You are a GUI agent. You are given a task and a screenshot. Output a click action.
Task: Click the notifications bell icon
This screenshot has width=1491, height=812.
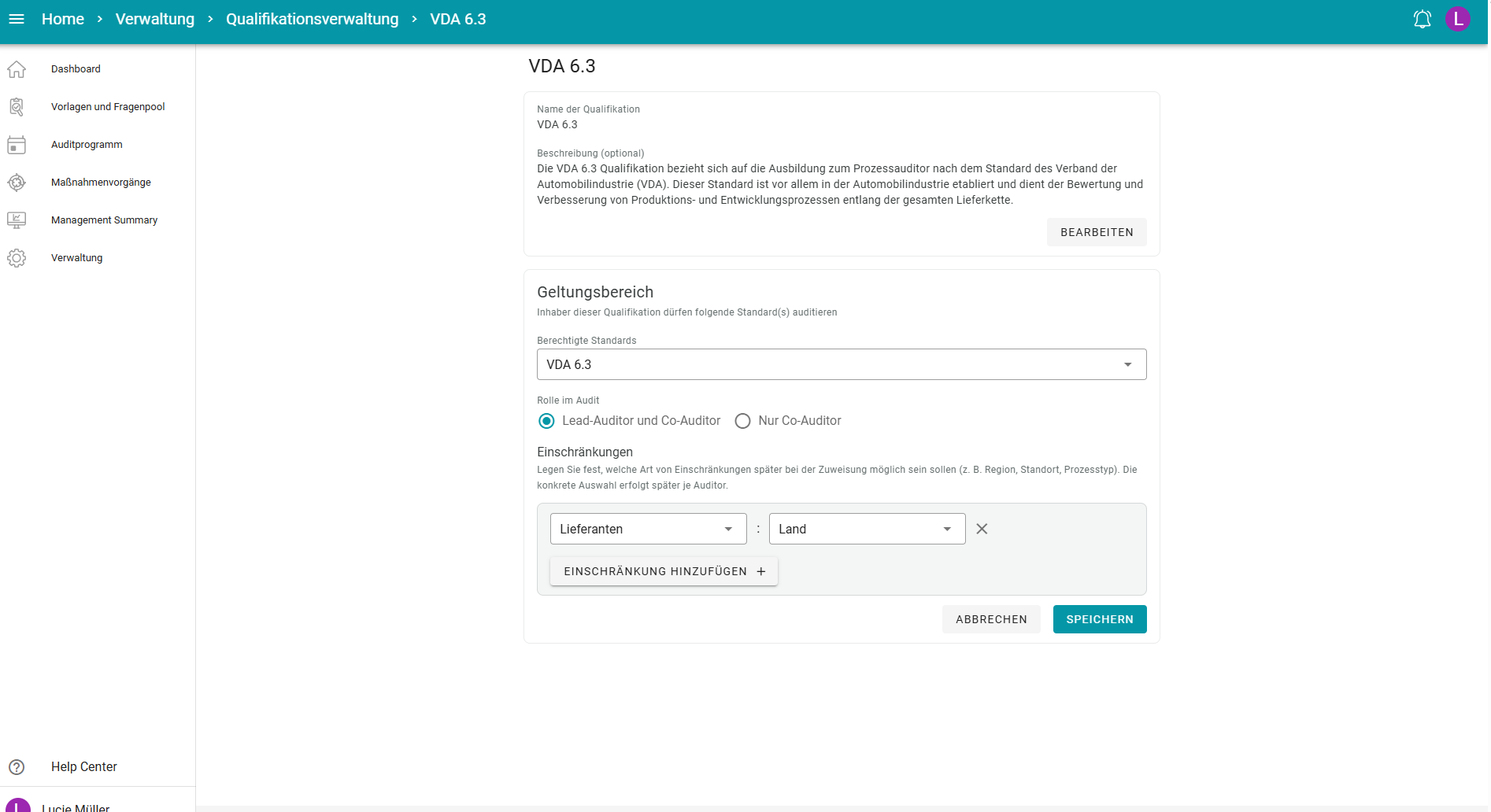1422,19
